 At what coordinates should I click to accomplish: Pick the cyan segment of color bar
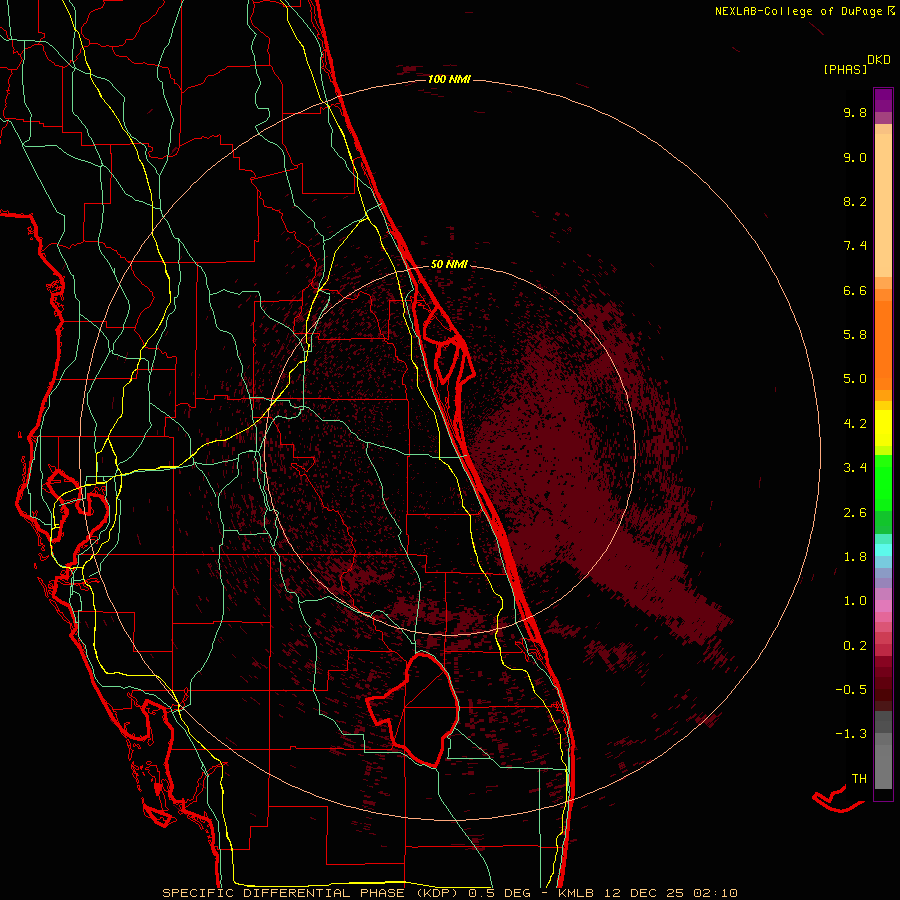[883, 550]
